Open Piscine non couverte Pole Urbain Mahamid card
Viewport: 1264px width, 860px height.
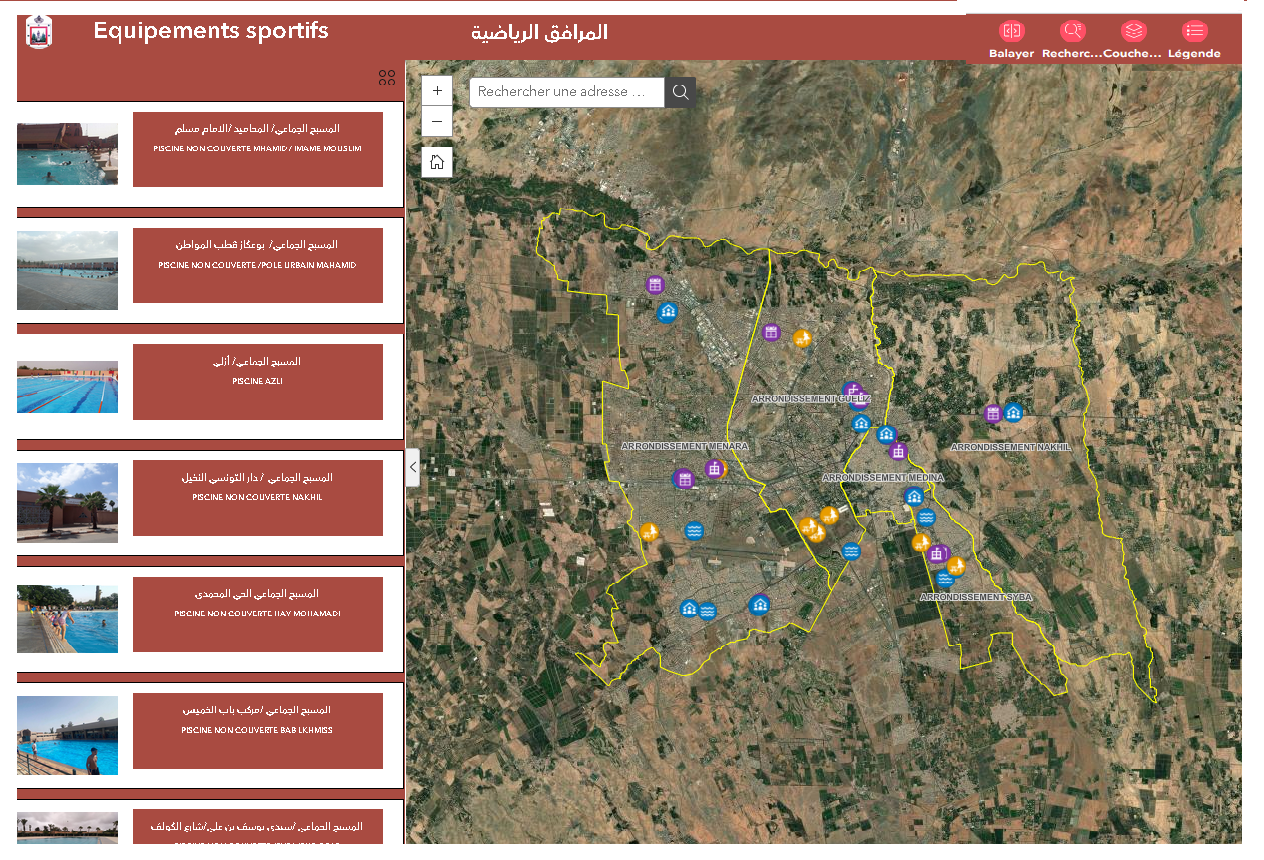[x=258, y=265]
